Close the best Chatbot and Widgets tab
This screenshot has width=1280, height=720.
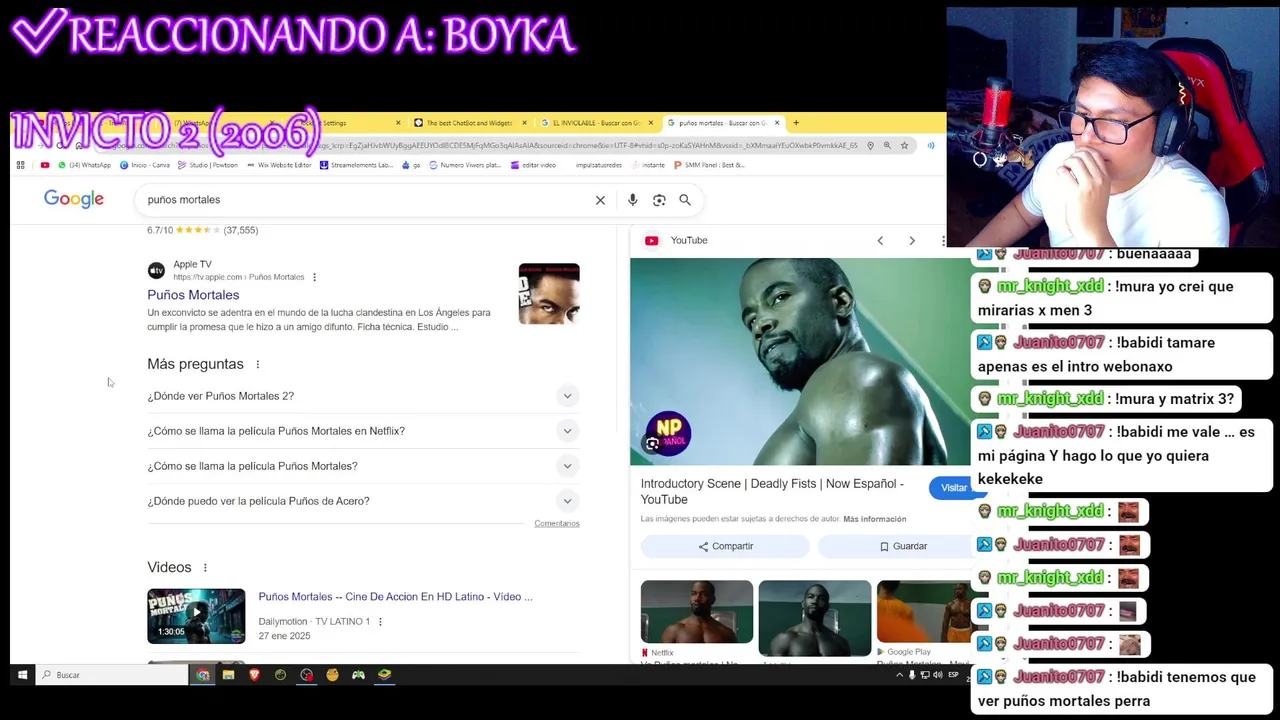click(525, 123)
